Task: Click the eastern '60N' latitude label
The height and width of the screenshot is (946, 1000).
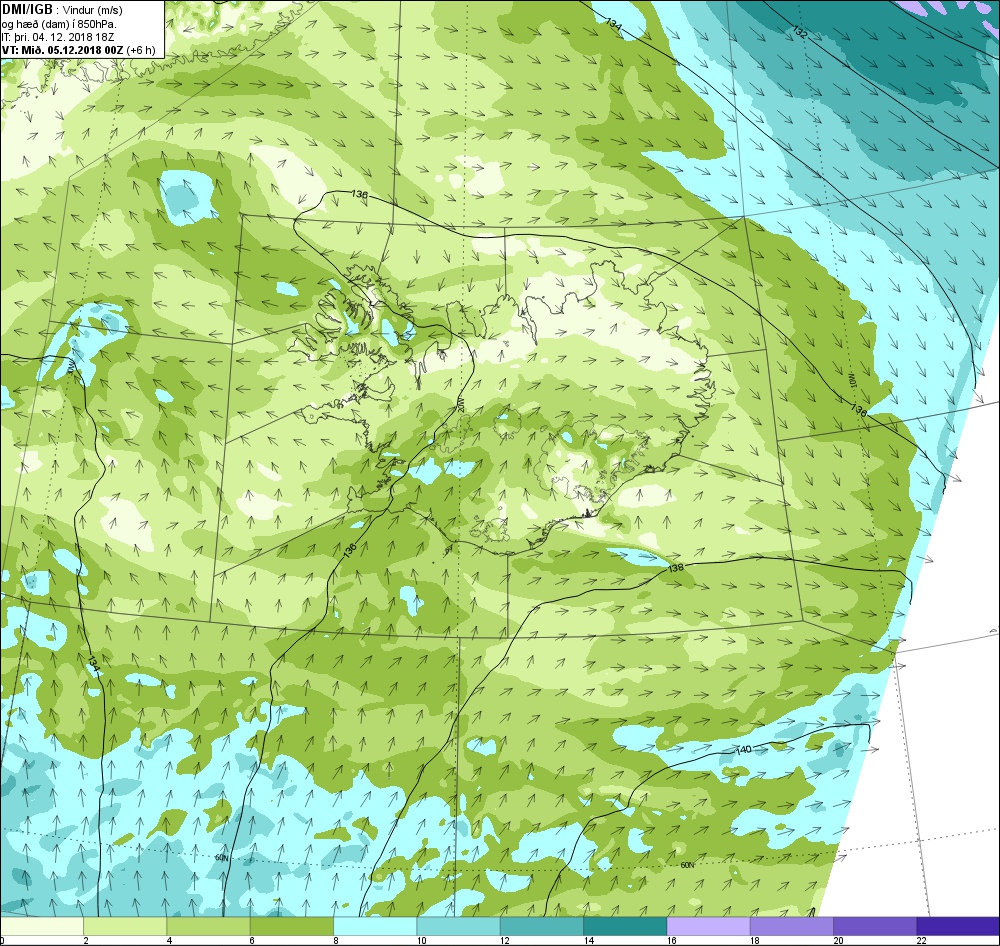Action: (x=687, y=865)
